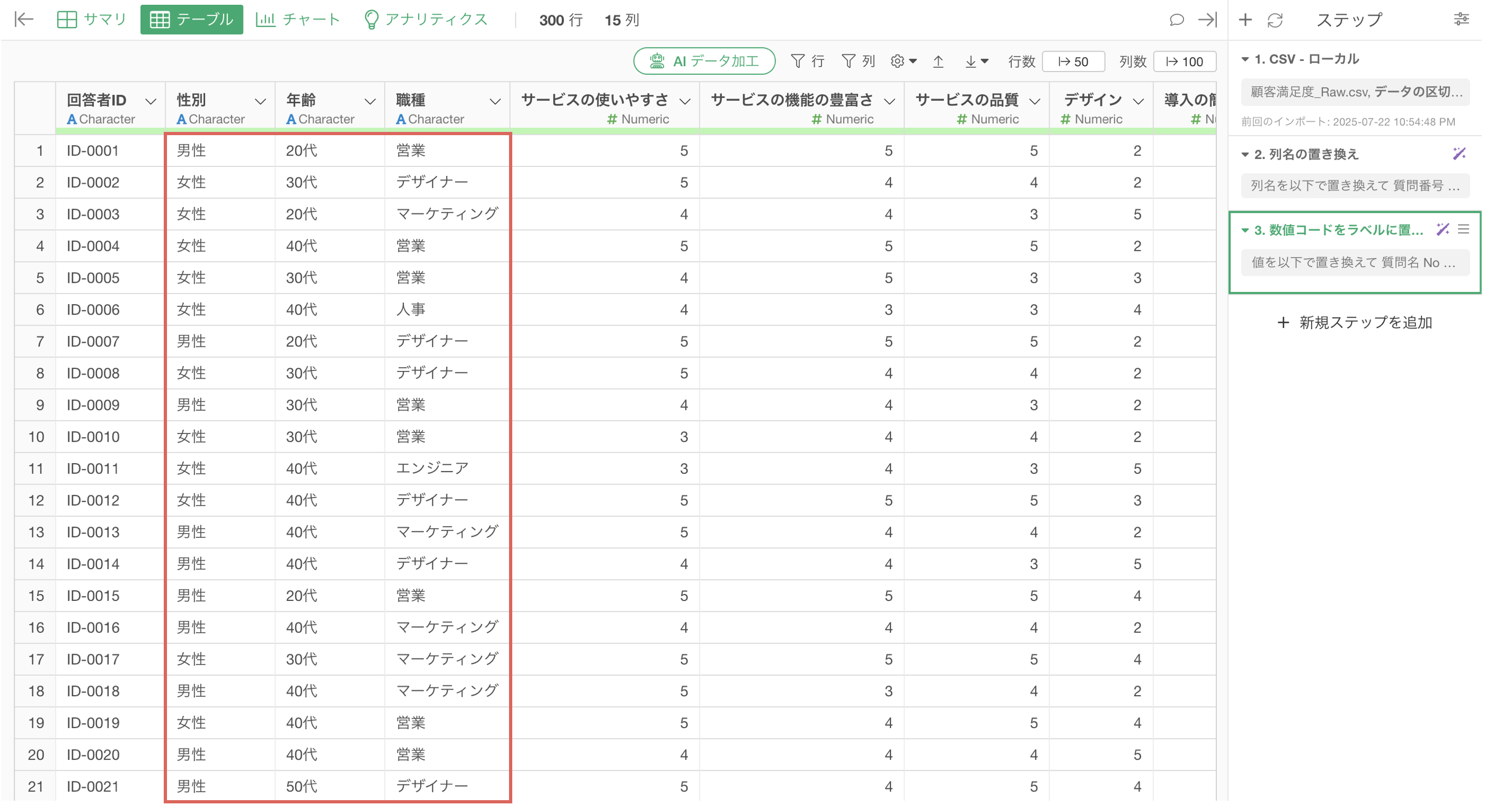Switch to the チャート tab

[x=297, y=20]
